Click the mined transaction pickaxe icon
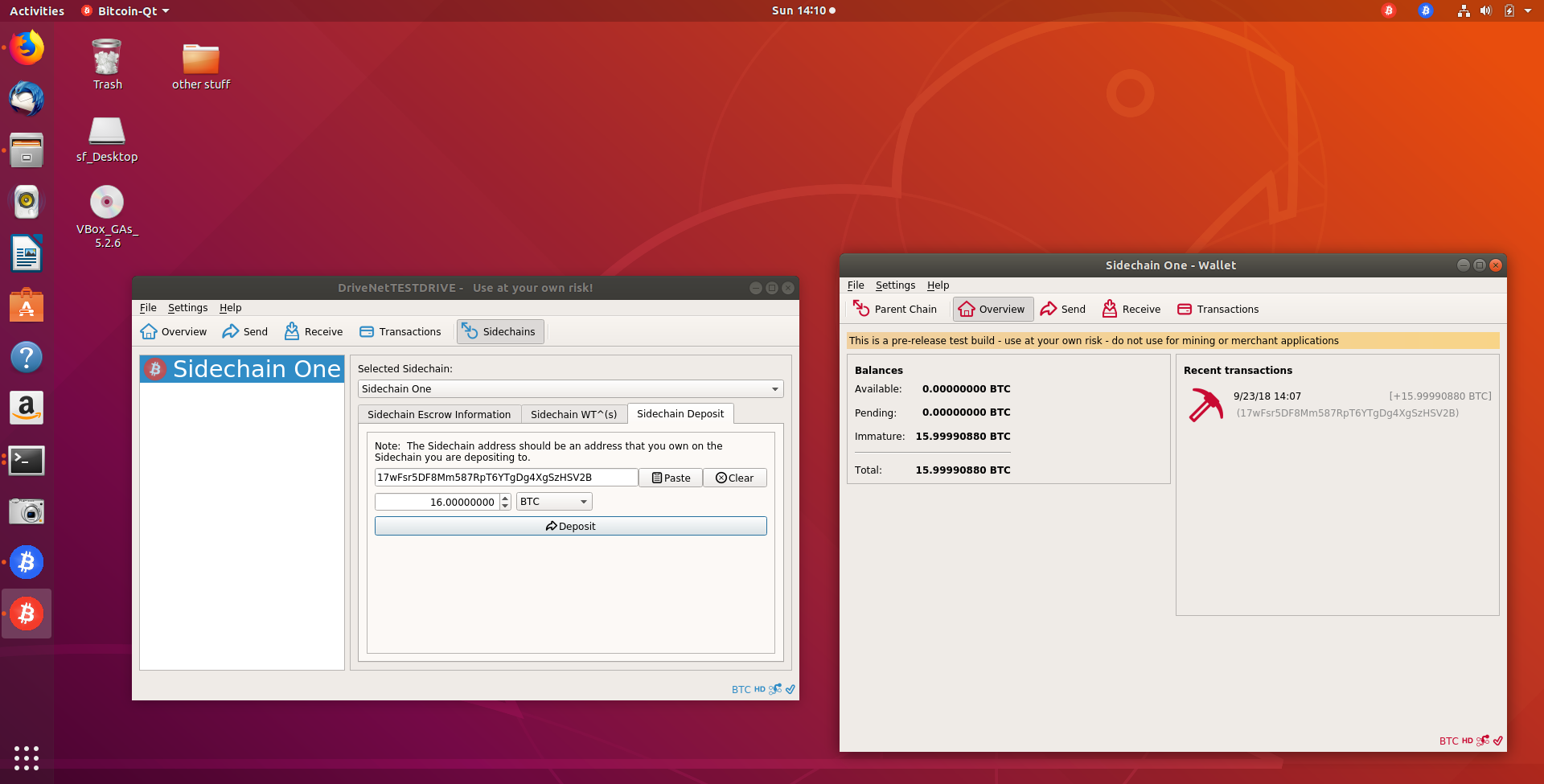This screenshot has width=1544, height=784. (x=1205, y=404)
